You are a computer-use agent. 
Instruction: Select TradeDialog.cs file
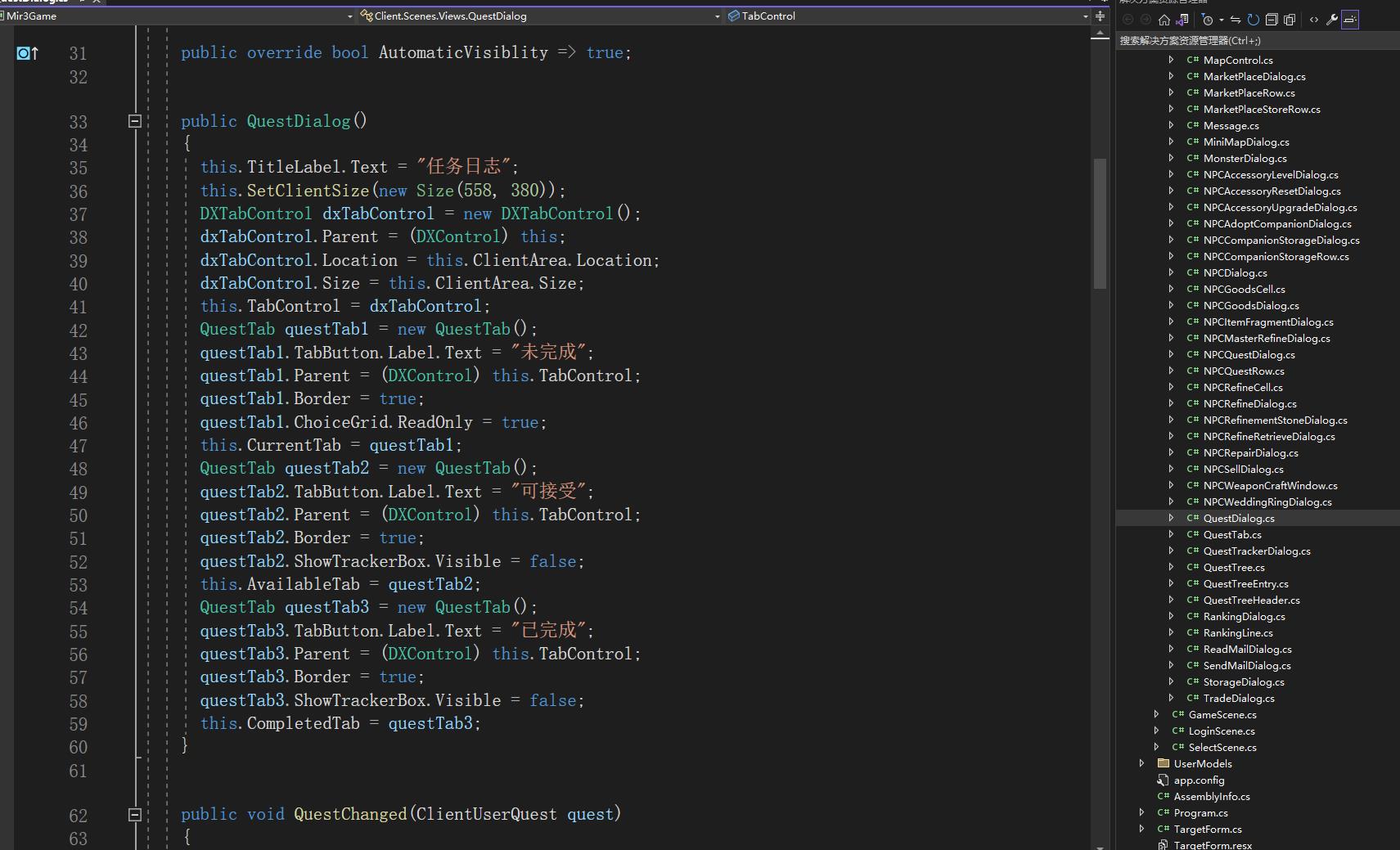pyautogui.click(x=1239, y=698)
